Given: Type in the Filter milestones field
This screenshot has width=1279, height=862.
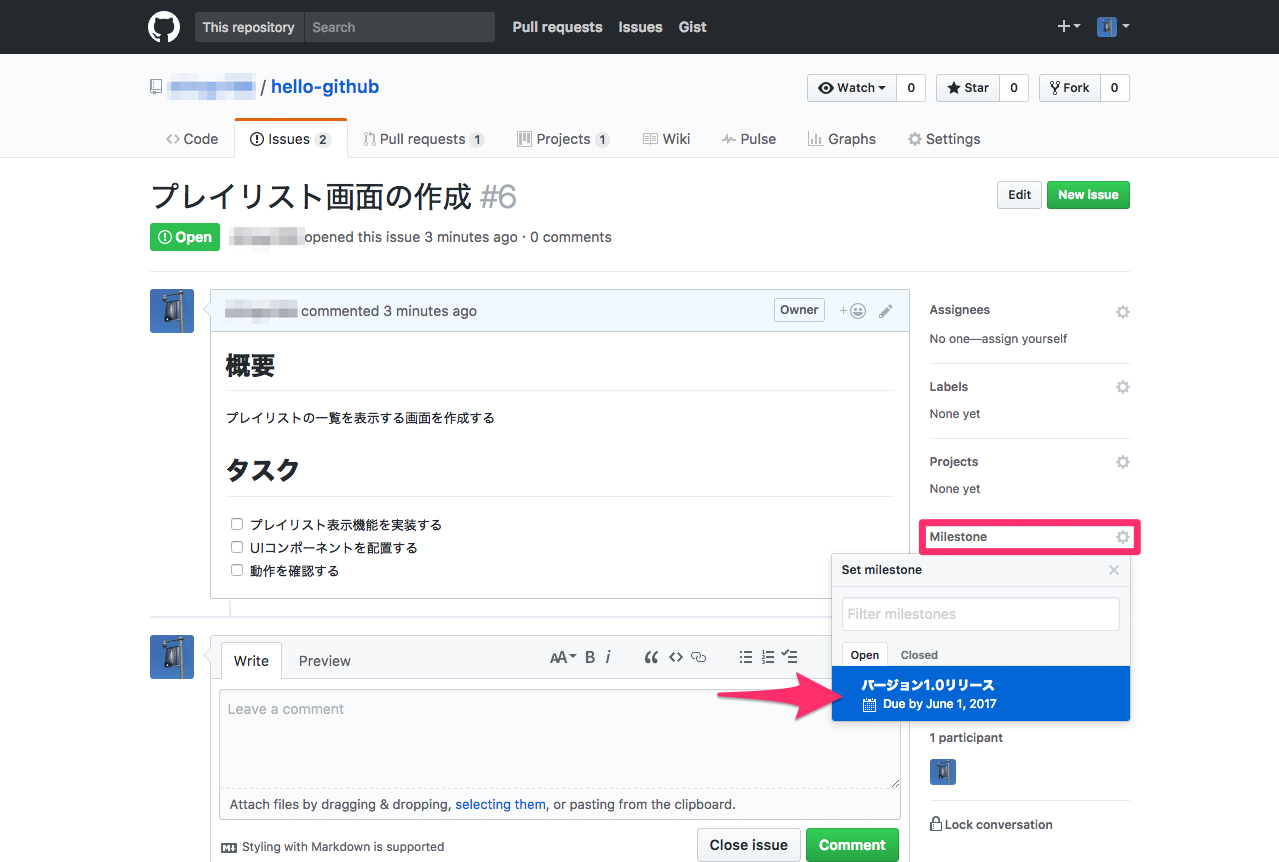Looking at the screenshot, I should [x=980, y=613].
